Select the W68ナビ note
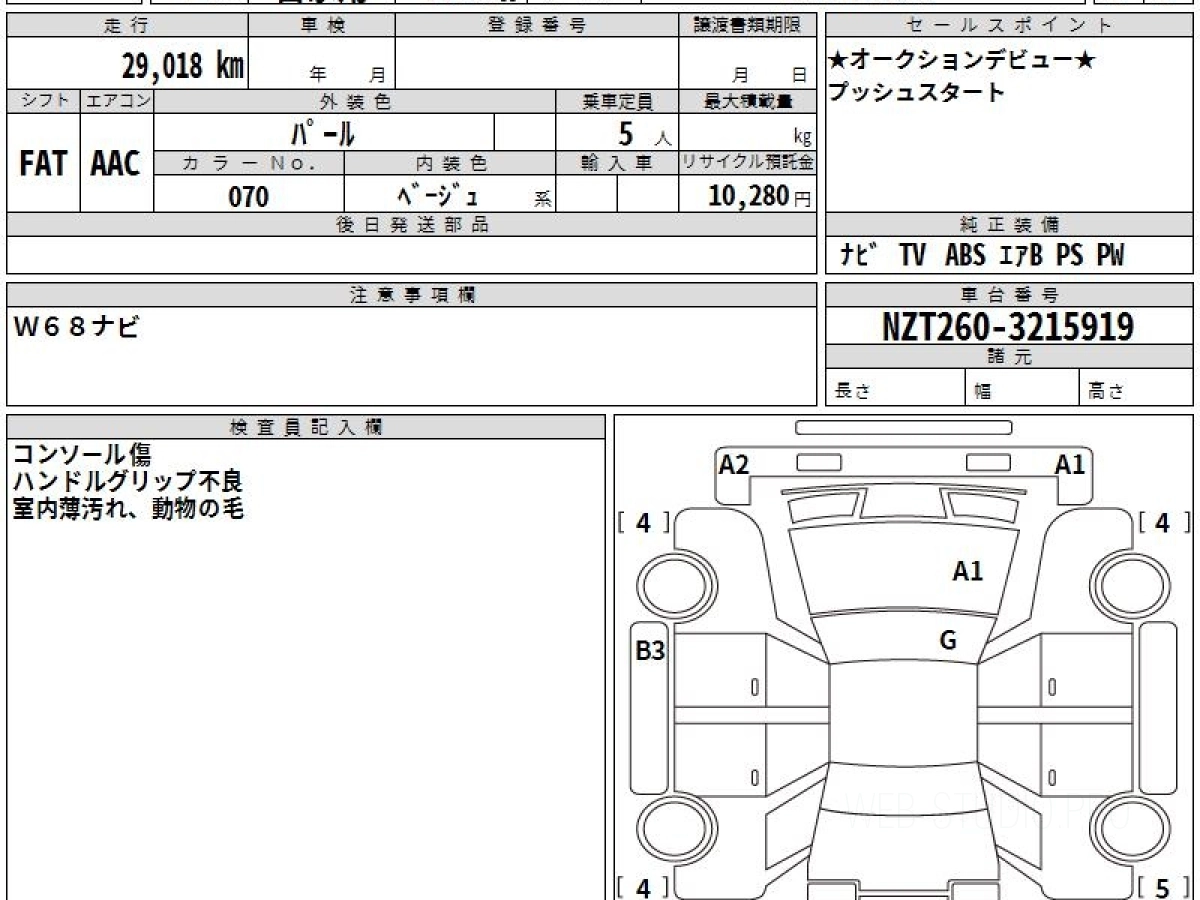This screenshot has width=1200, height=900. point(77,327)
